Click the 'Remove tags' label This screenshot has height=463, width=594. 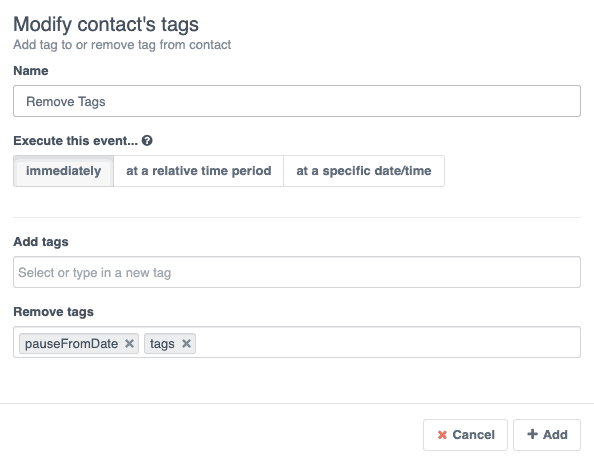53,312
